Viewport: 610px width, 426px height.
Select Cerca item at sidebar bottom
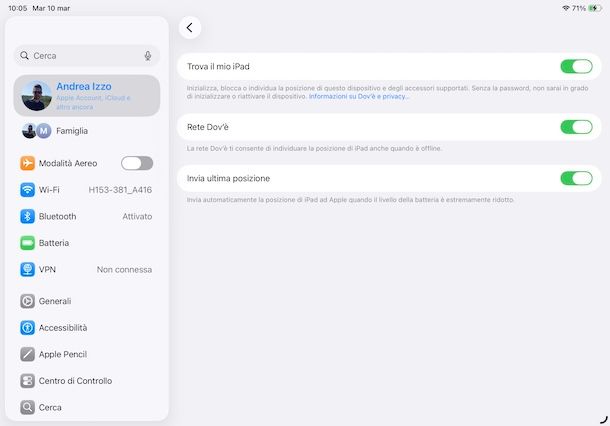pyautogui.click(x=50, y=407)
